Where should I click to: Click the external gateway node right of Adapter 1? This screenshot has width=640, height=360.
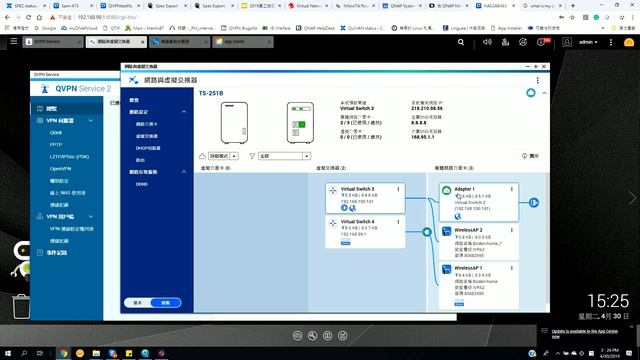point(534,202)
